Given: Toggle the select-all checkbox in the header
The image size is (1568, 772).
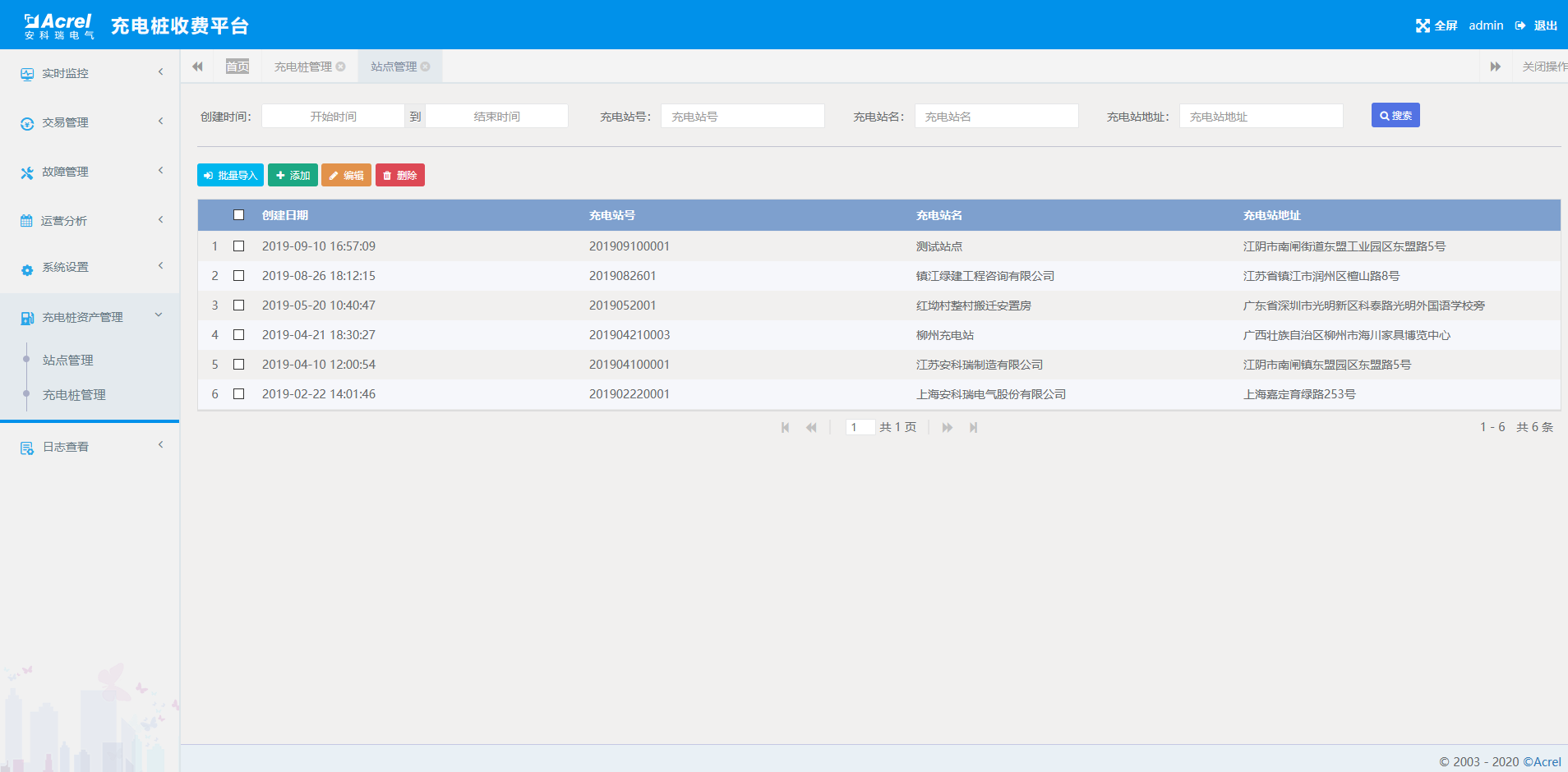Looking at the screenshot, I should pyautogui.click(x=238, y=215).
